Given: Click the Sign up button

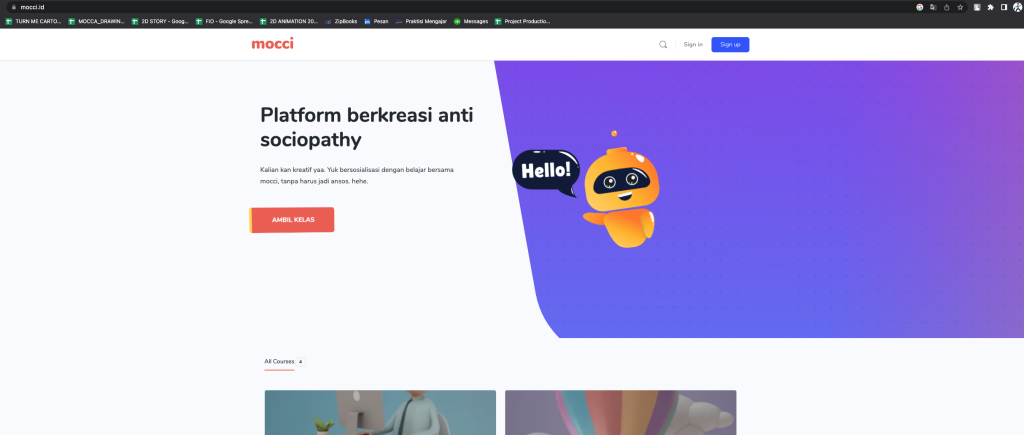Looking at the screenshot, I should 730,44.
